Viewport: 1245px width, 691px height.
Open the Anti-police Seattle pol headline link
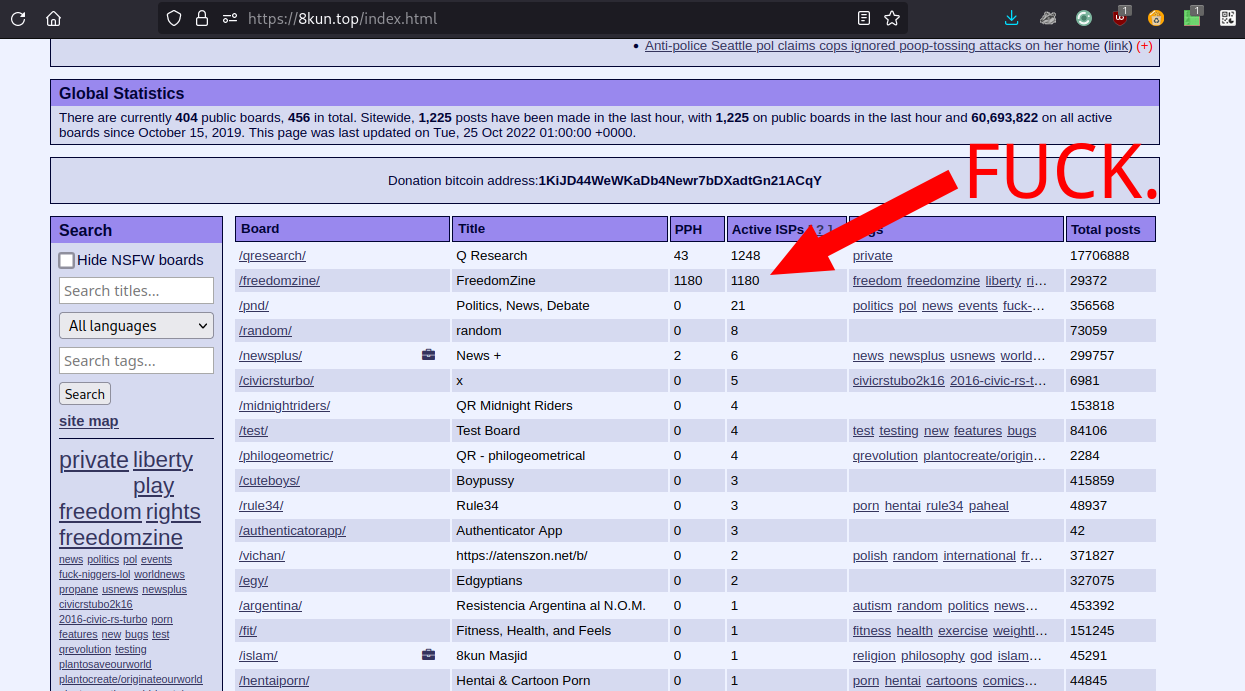coord(872,46)
